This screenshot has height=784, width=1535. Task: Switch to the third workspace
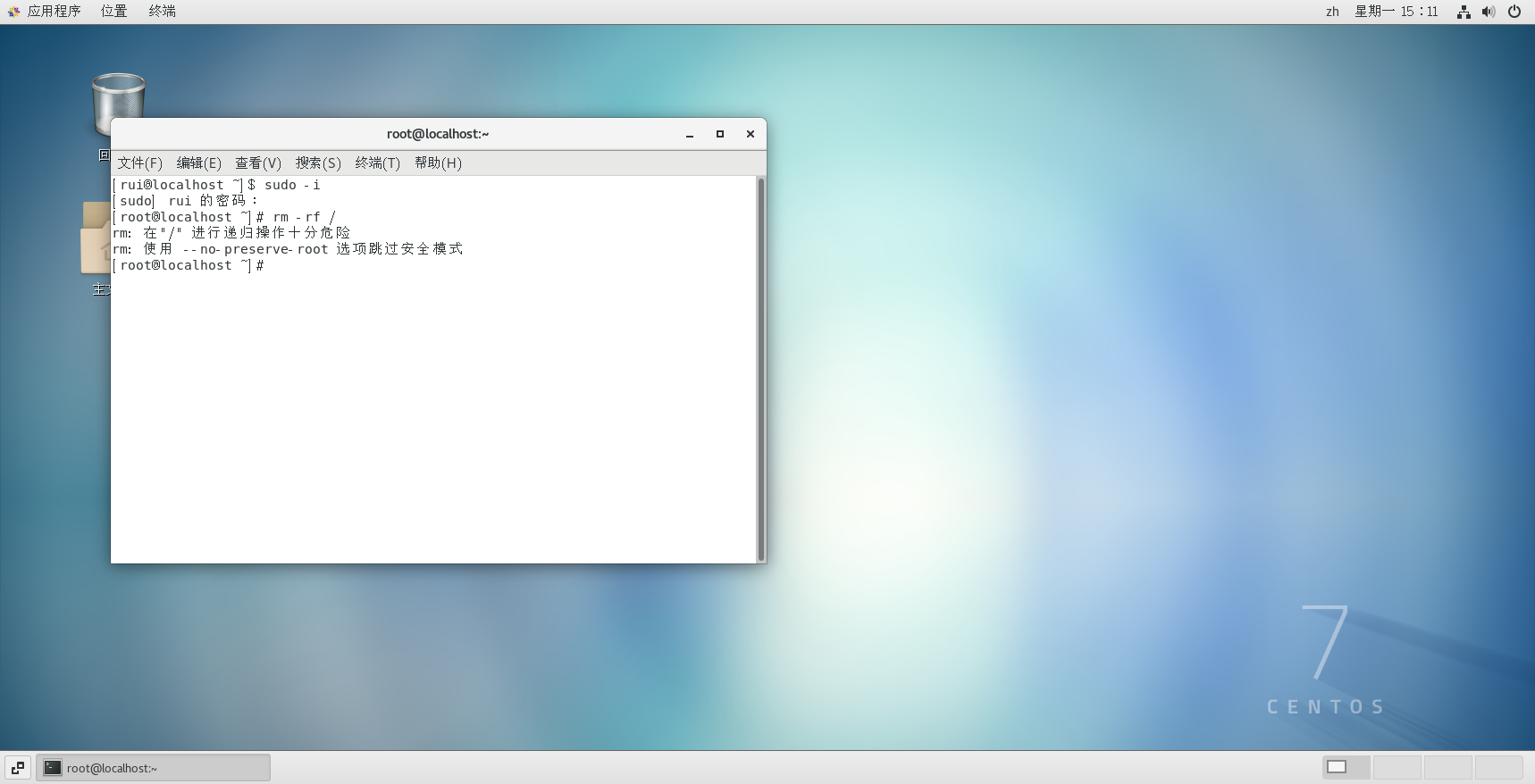[1447, 767]
